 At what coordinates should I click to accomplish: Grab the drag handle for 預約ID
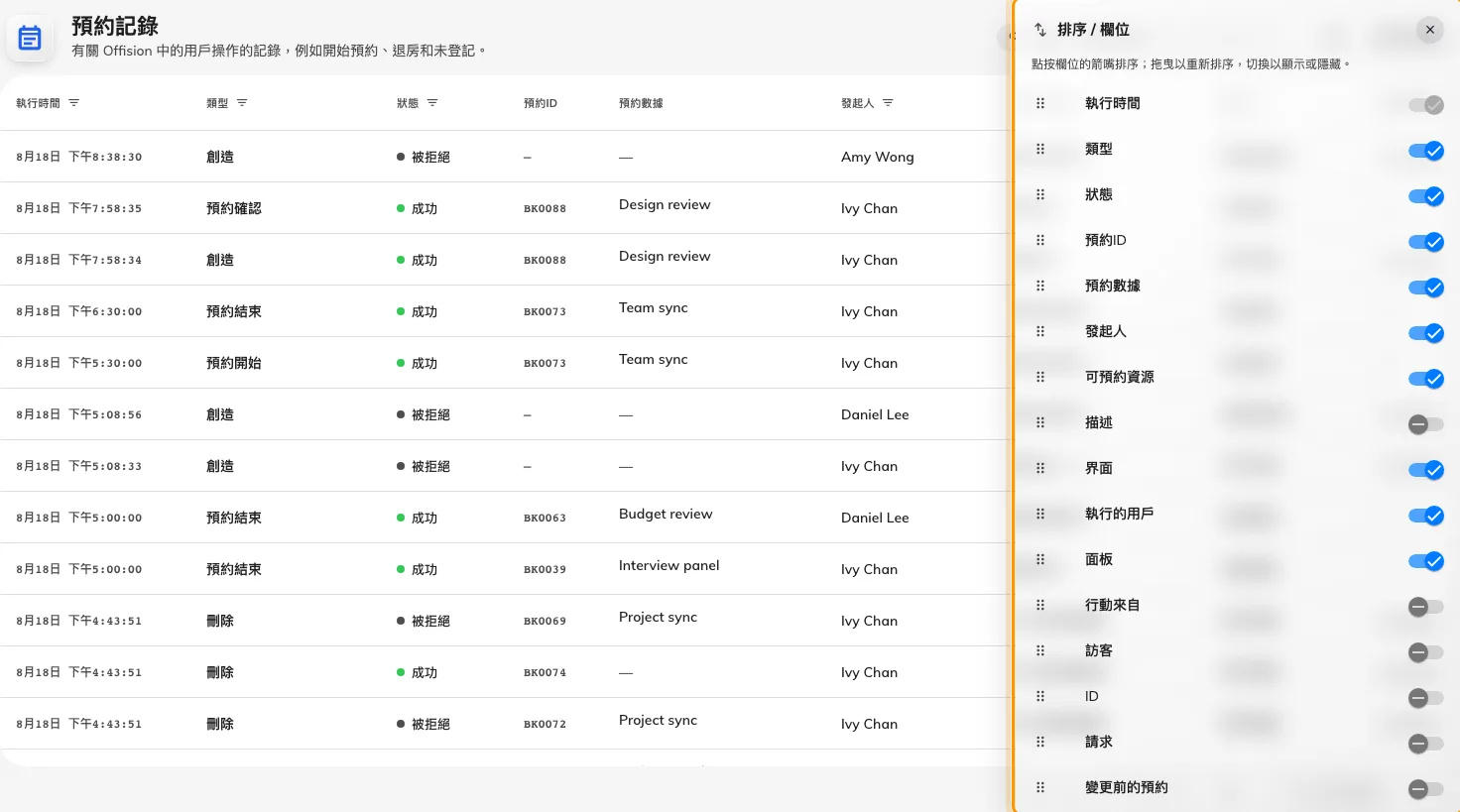coord(1040,240)
